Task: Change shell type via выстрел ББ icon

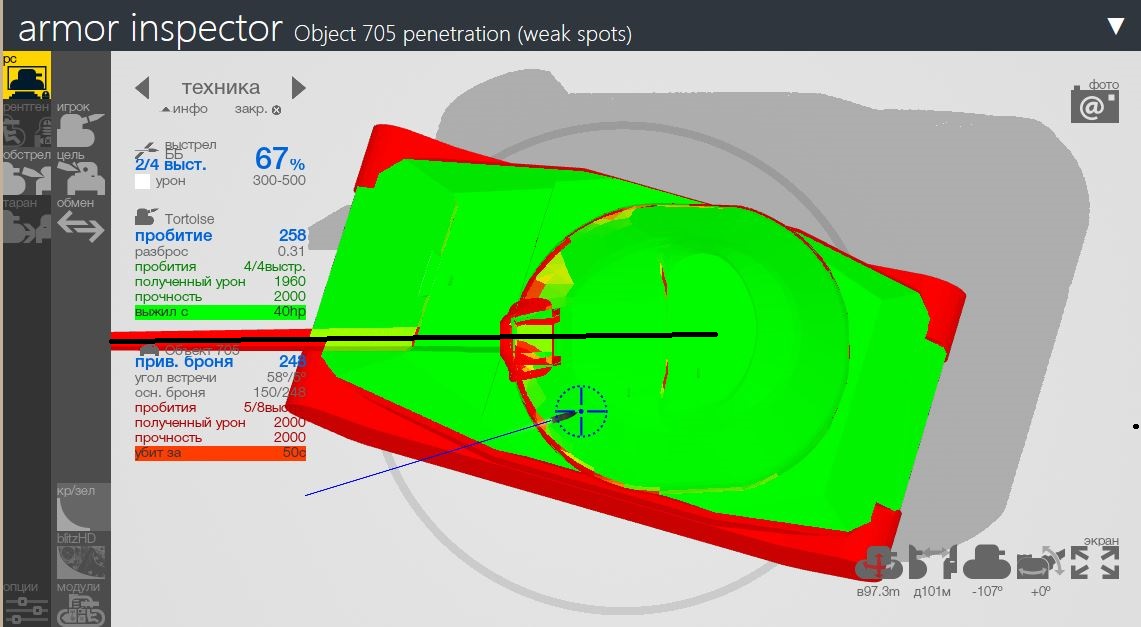Action: pos(147,152)
